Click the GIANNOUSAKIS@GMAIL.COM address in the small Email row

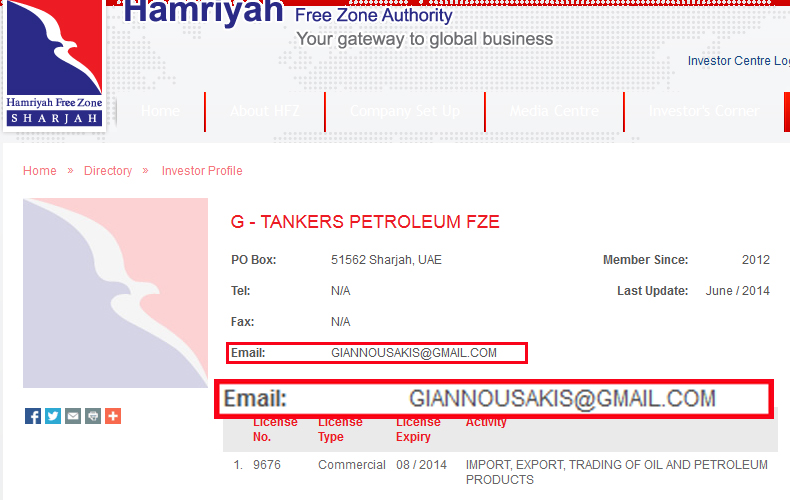tap(414, 353)
